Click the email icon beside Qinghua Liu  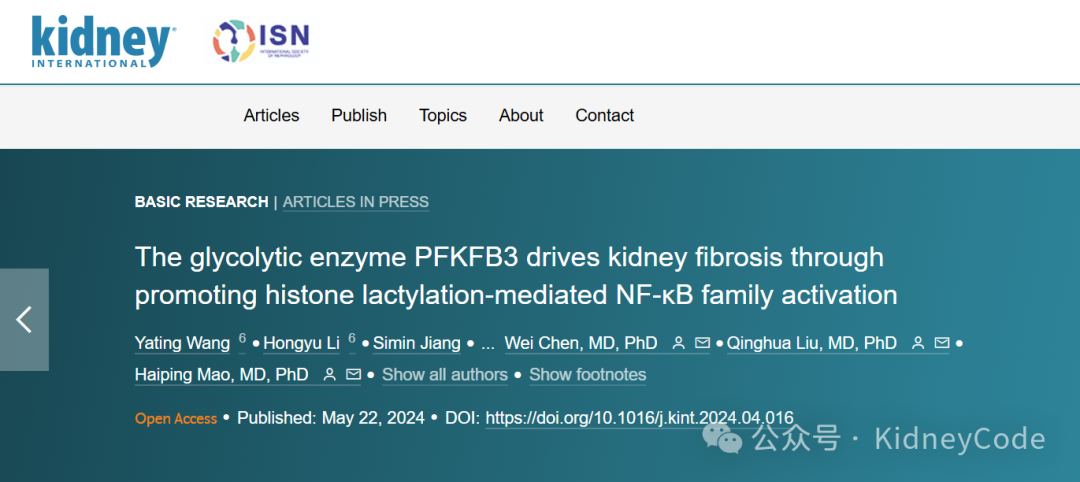tap(942, 343)
